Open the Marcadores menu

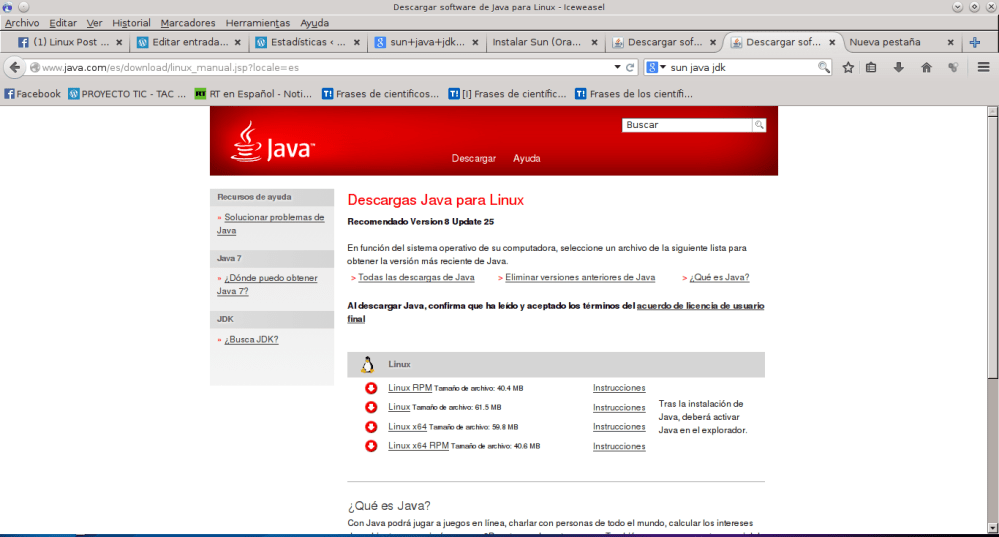(188, 23)
